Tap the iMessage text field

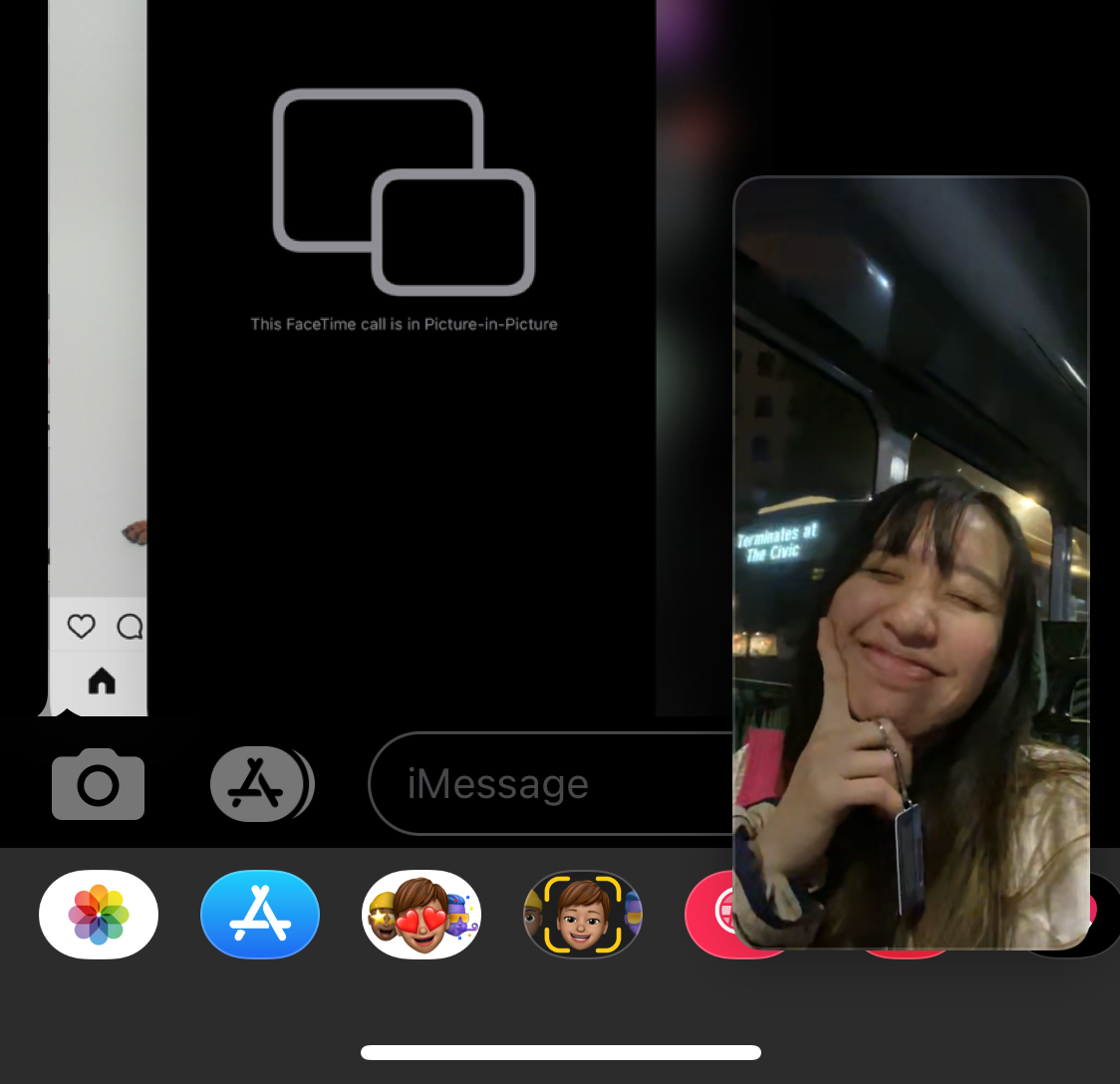(548, 785)
